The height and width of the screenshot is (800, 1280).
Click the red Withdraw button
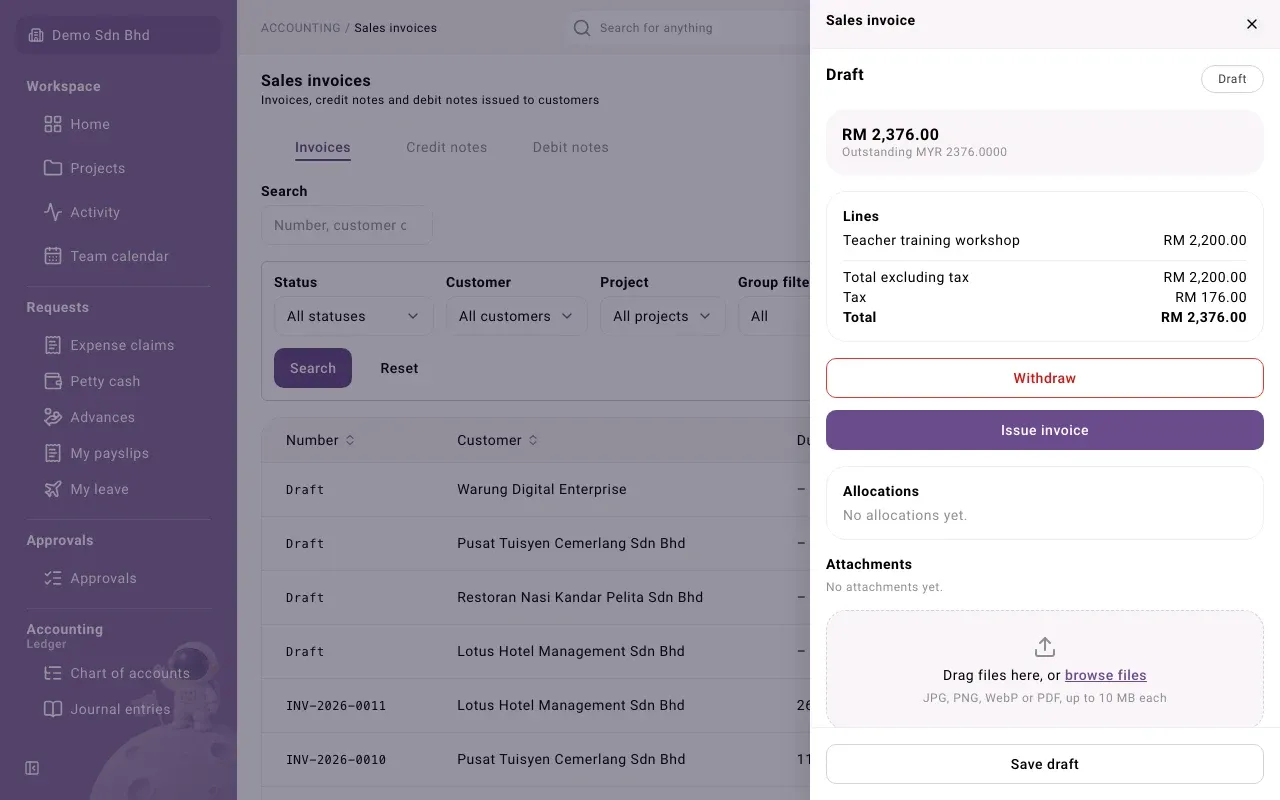point(1045,378)
